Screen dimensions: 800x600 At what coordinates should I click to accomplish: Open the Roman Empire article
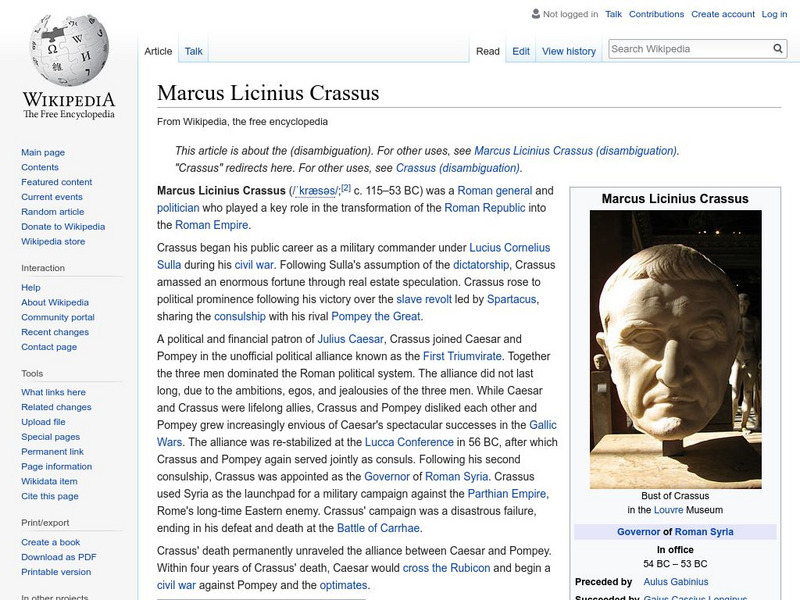coord(212,225)
